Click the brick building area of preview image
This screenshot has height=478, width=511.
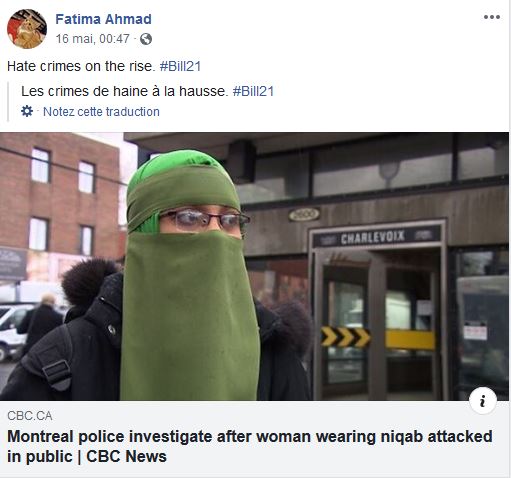(x=59, y=200)
